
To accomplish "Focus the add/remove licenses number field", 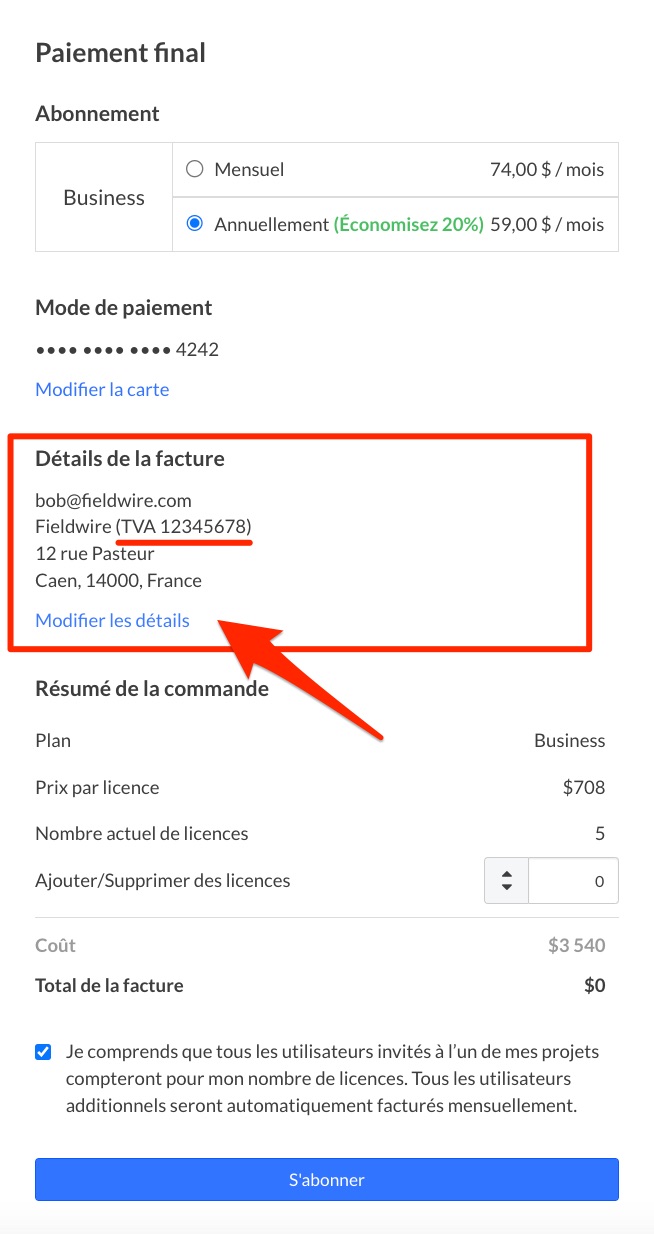I will point(572,881).
